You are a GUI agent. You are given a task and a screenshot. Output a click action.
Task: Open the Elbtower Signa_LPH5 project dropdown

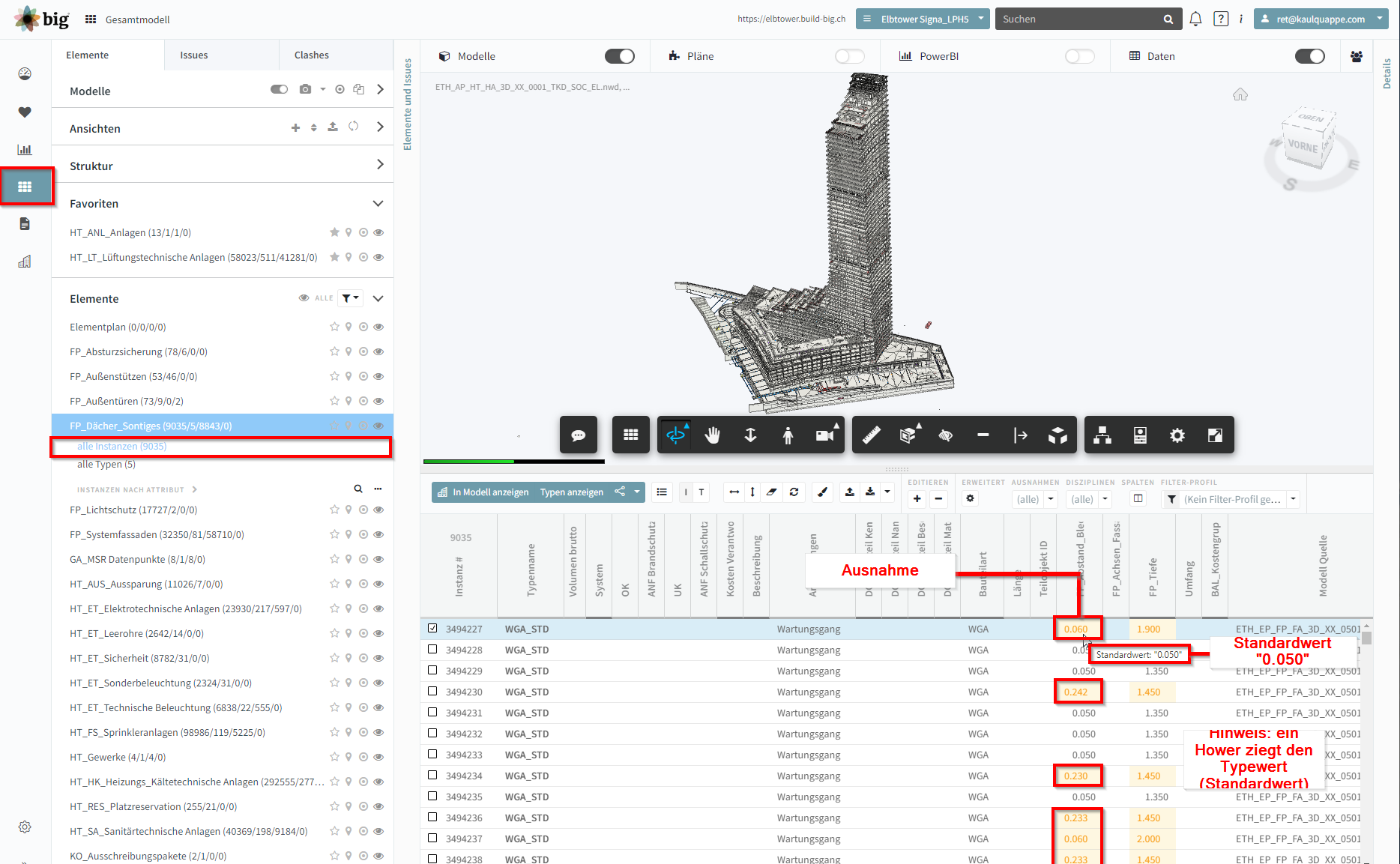[923, 19]
